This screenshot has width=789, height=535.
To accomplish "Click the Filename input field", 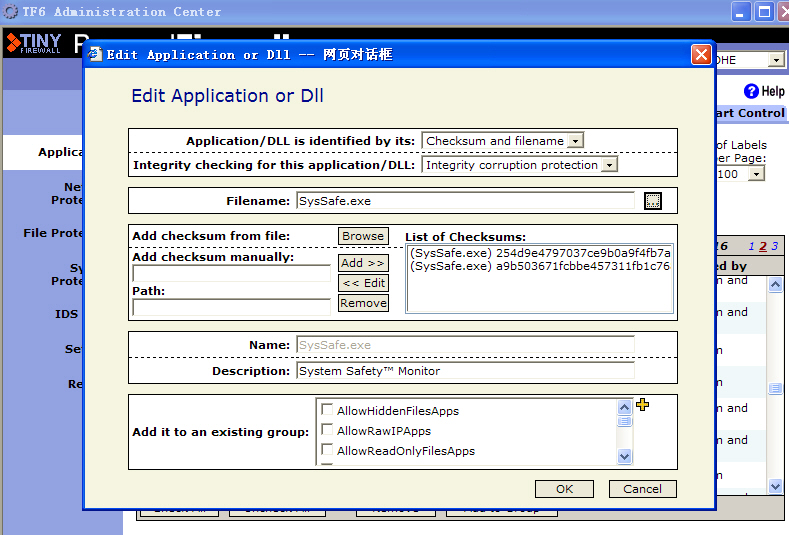I will [x=465, y=201].
